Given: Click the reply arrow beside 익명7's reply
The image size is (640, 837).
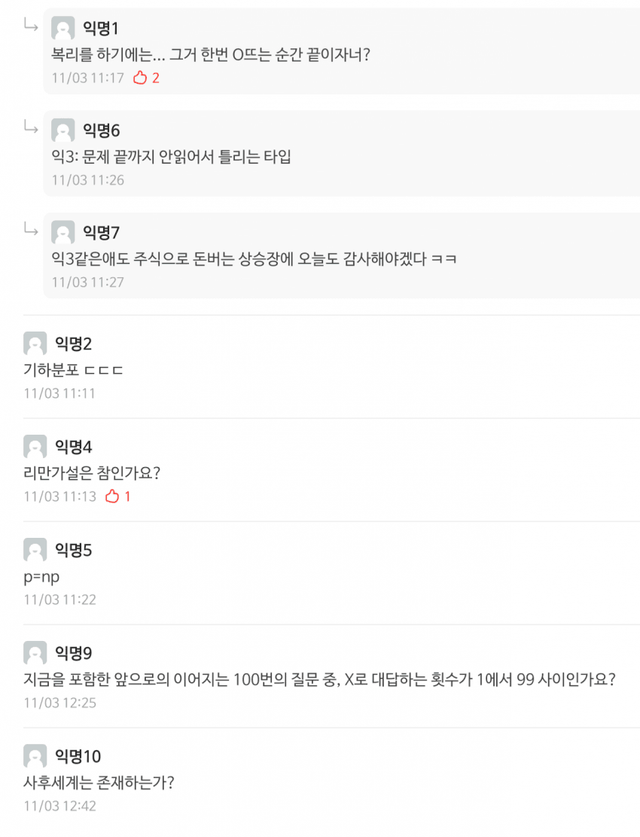Looking at the screenshot, I should [31, 228].
